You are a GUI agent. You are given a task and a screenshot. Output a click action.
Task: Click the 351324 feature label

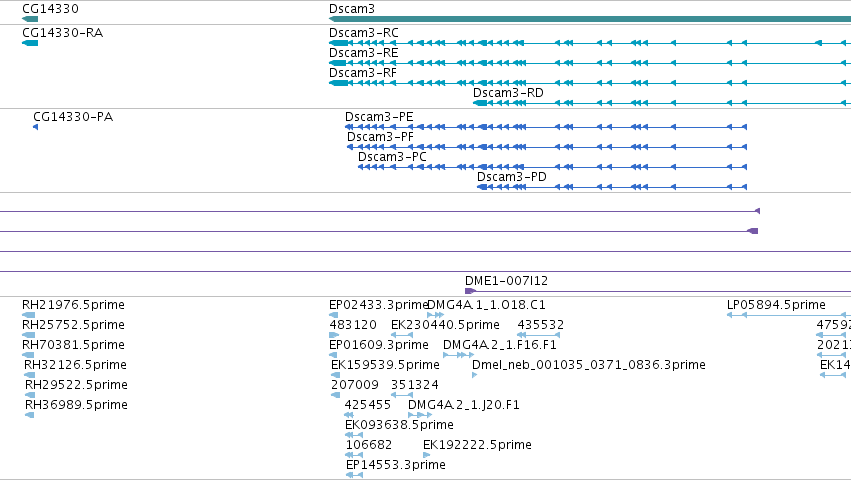coord(415,385)
